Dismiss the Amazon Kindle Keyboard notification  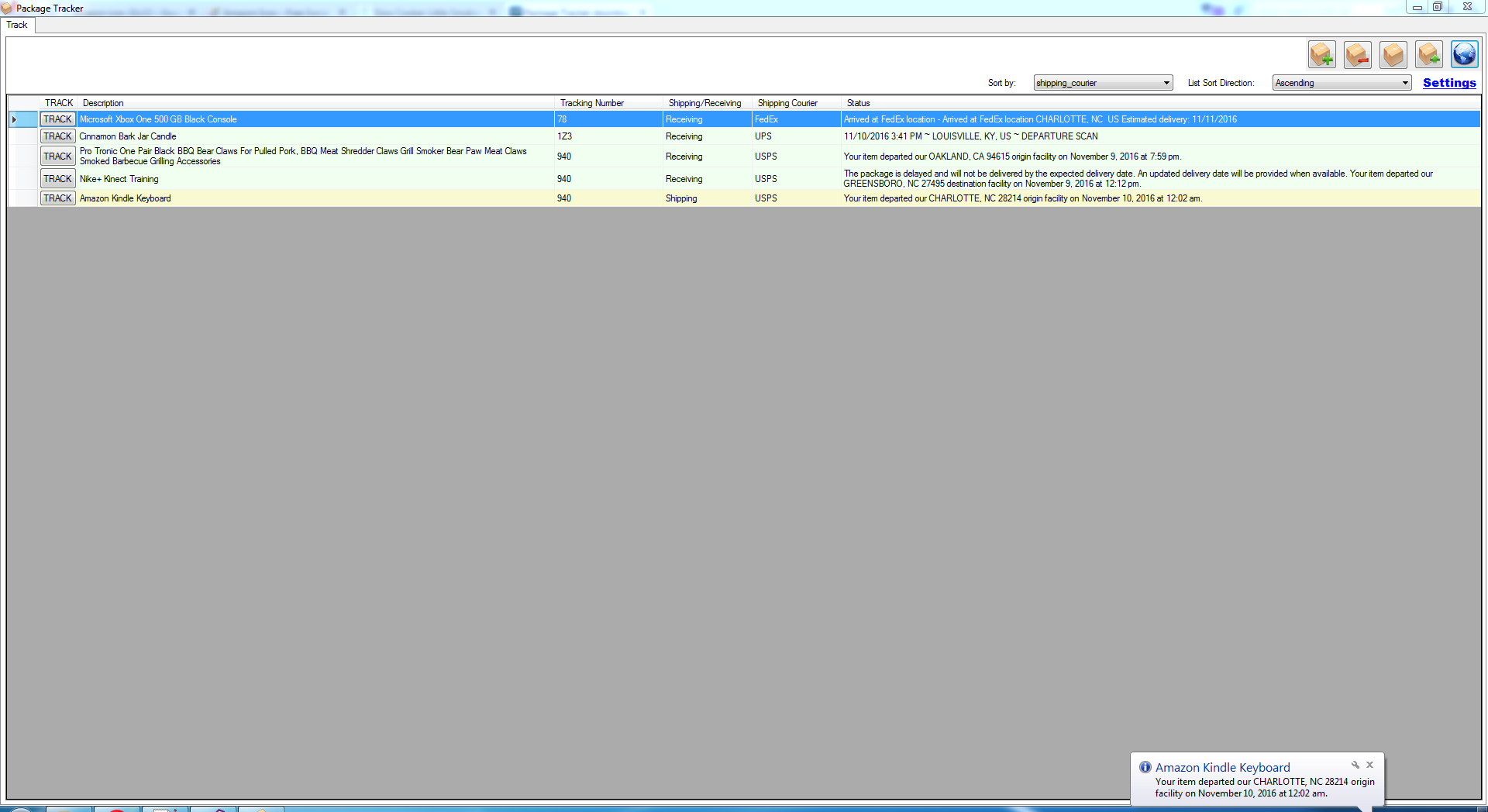tap(1369, 765)
